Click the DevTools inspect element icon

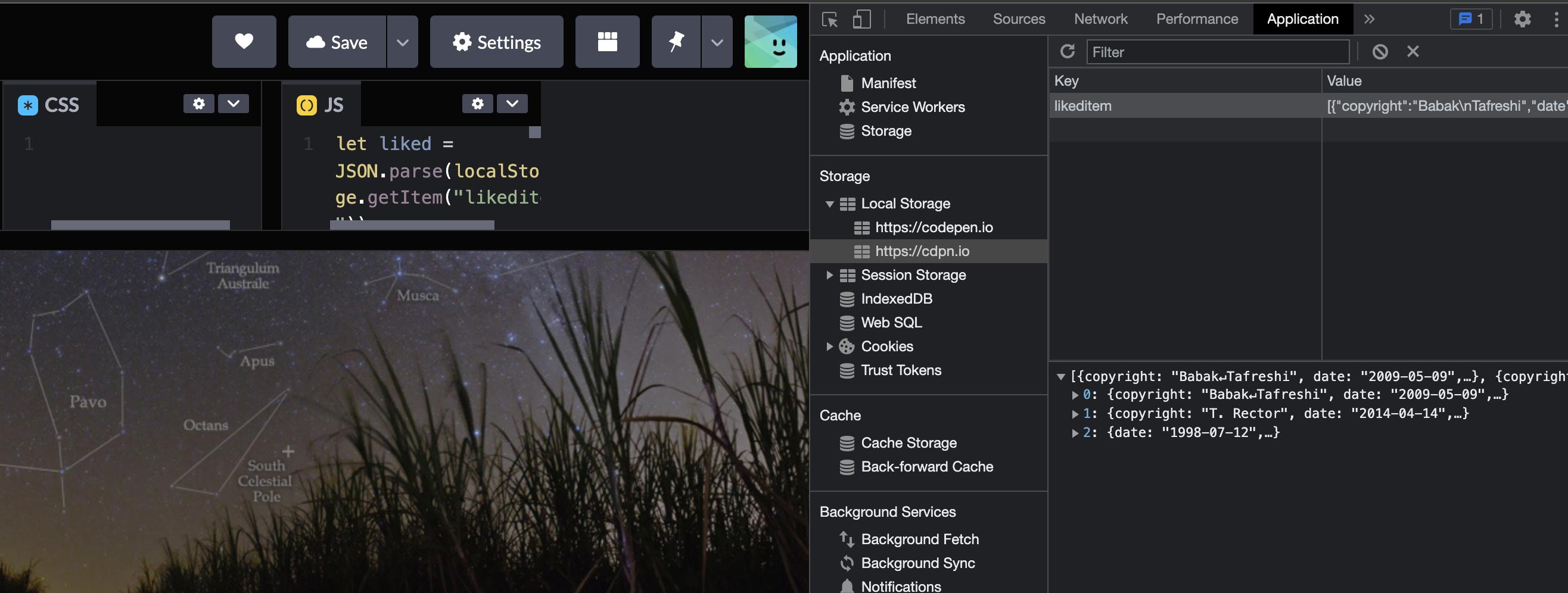pos(830,20)
